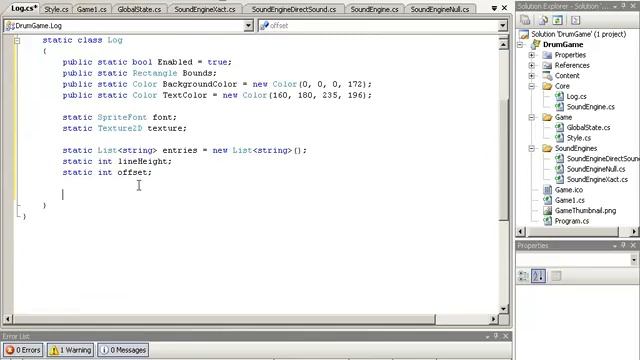Click the Solution Explorer horizontal scrollbar
640x360 pixels.
[573, 231]
